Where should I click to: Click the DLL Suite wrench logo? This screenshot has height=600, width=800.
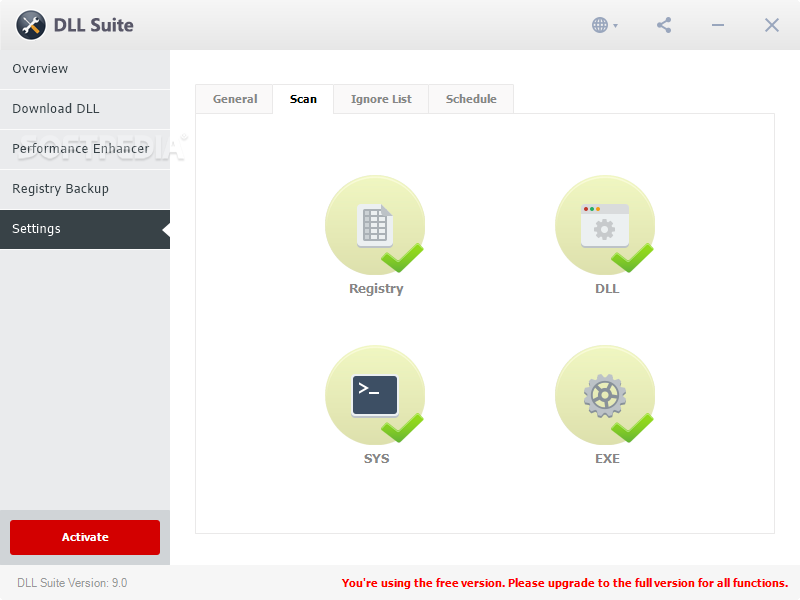31,25
